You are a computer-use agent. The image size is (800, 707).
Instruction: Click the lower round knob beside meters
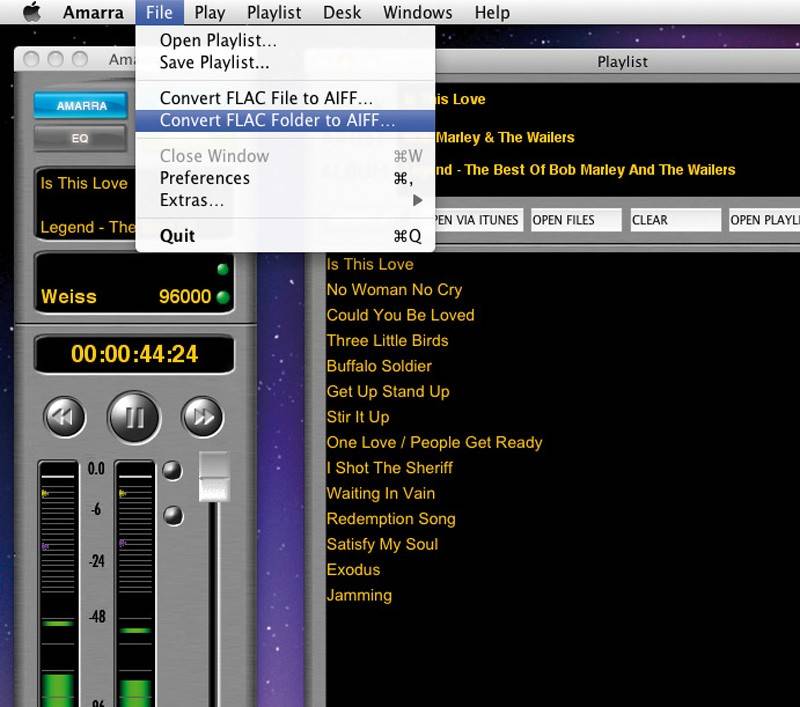173,515
